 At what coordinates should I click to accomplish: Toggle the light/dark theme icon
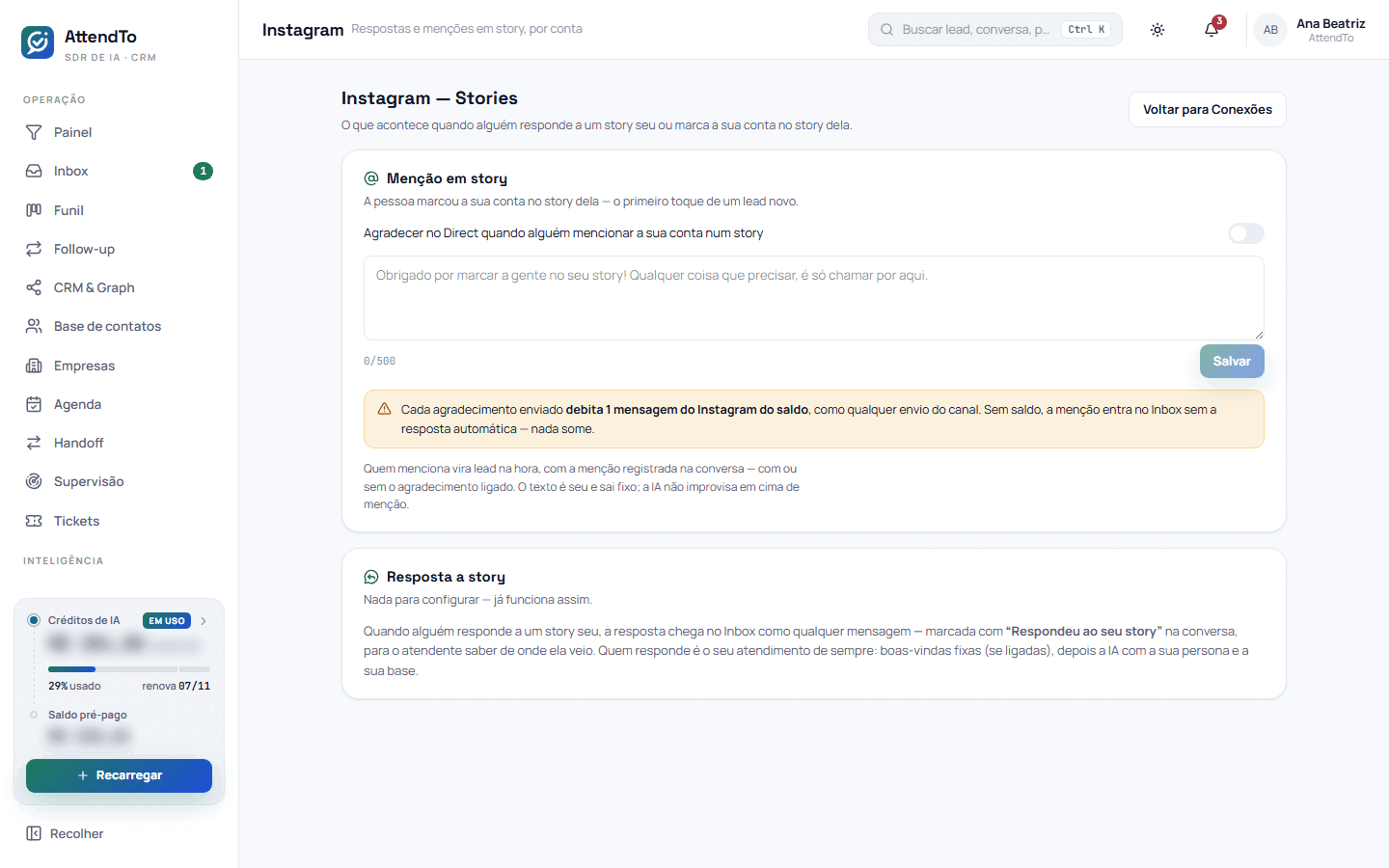coord(1157,30)
